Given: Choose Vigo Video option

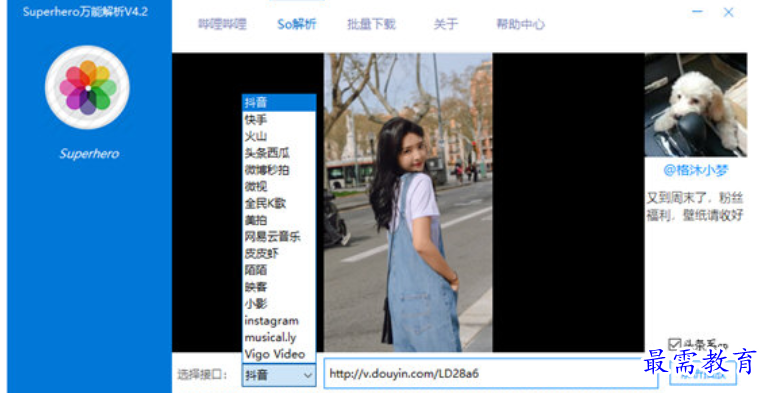Looking at the screenshot, I should tap(279, 354).
